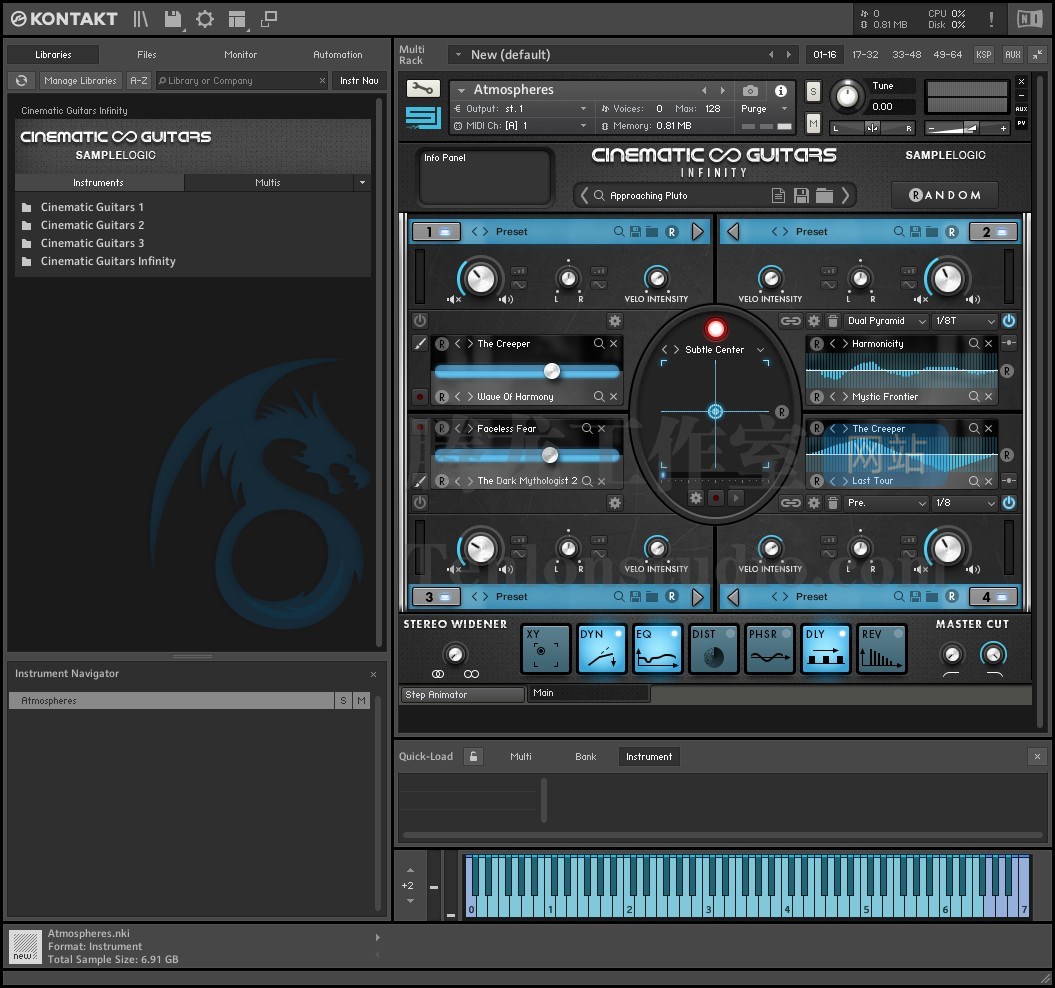Image resolution: width=1055 pixels, height=988 pixels.
Task: Select Multis tab in library
Action: [268, 182]
